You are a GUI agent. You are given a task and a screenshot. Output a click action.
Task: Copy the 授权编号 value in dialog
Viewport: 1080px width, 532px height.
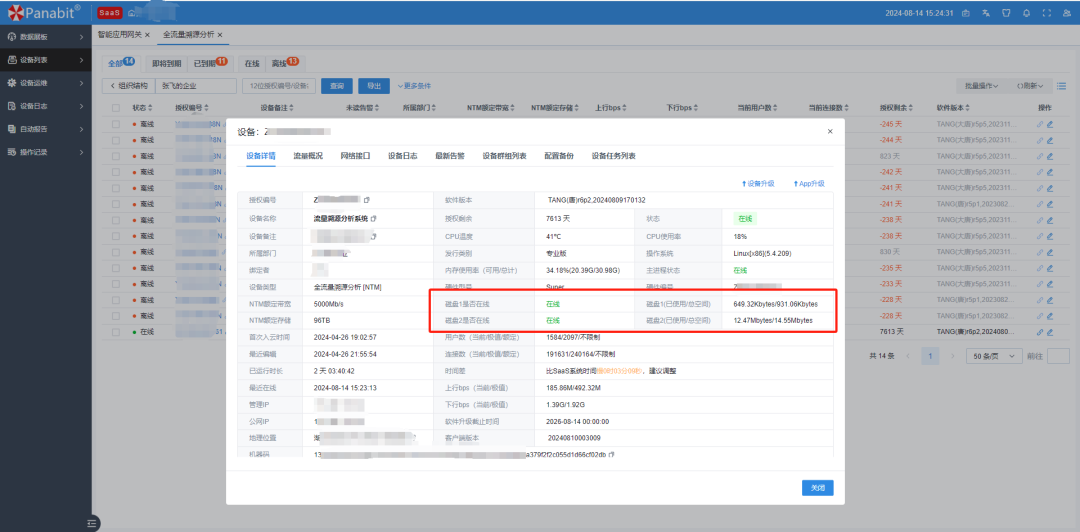367,200
